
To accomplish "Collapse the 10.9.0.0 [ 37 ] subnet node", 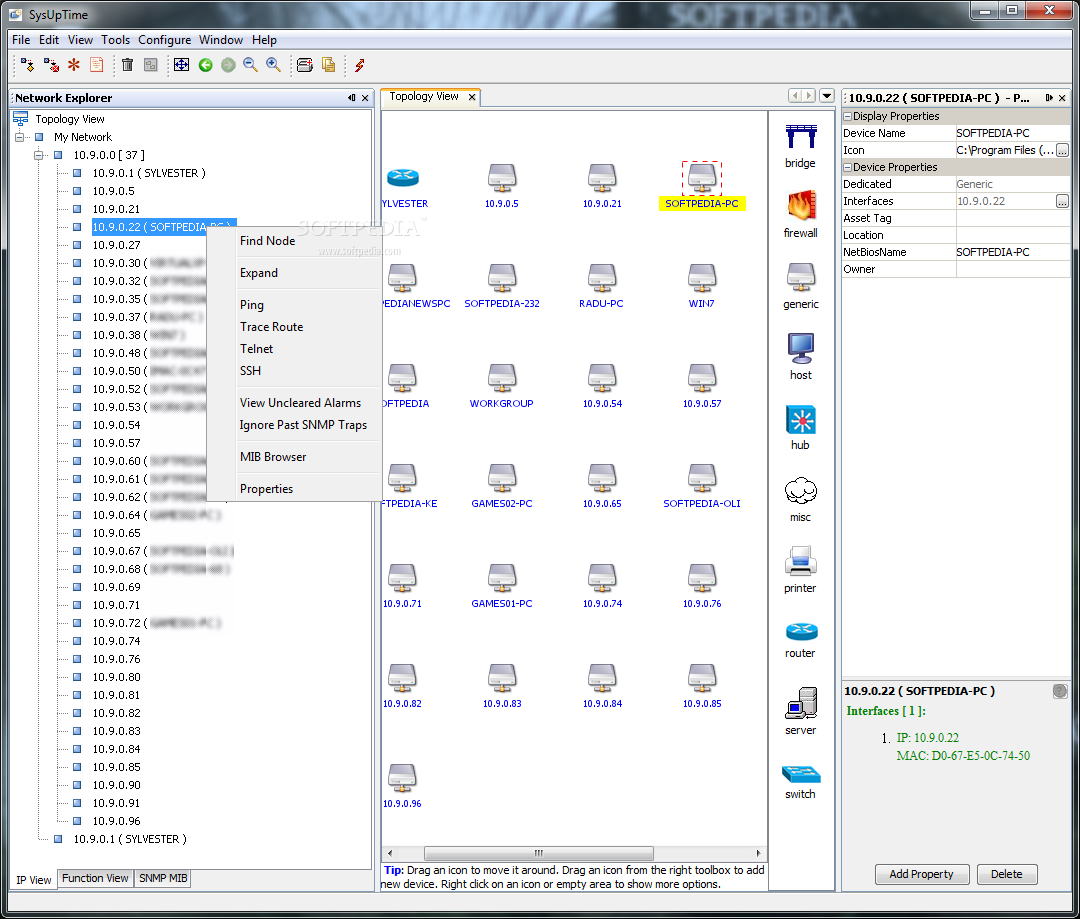I will (x=39, y=155).
